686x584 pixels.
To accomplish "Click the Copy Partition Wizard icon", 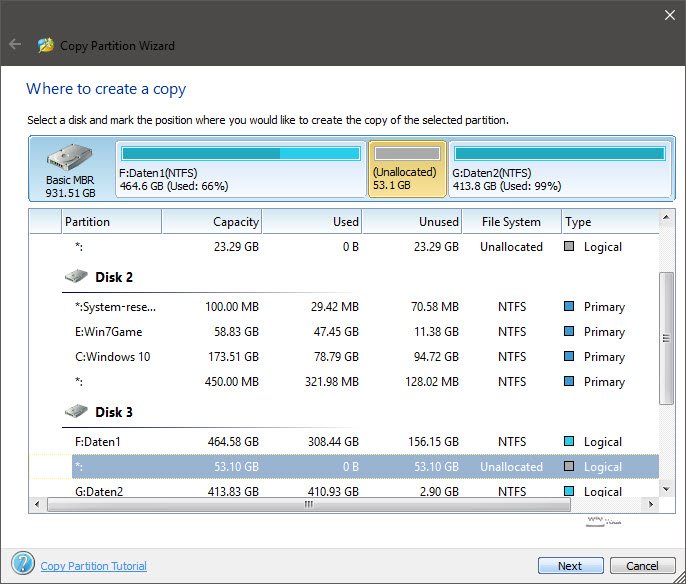I will pyautogui.click(x=45, y=45).
